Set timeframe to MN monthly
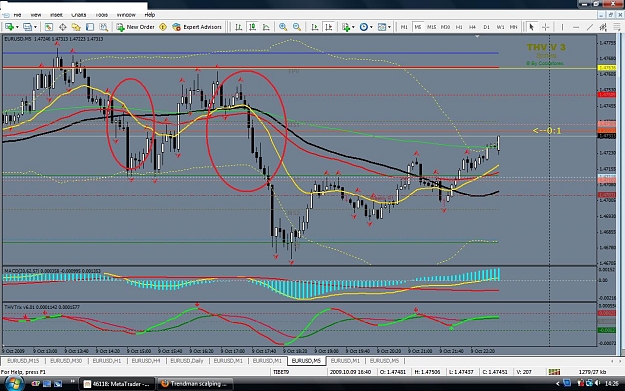 [x=513, y=27]
